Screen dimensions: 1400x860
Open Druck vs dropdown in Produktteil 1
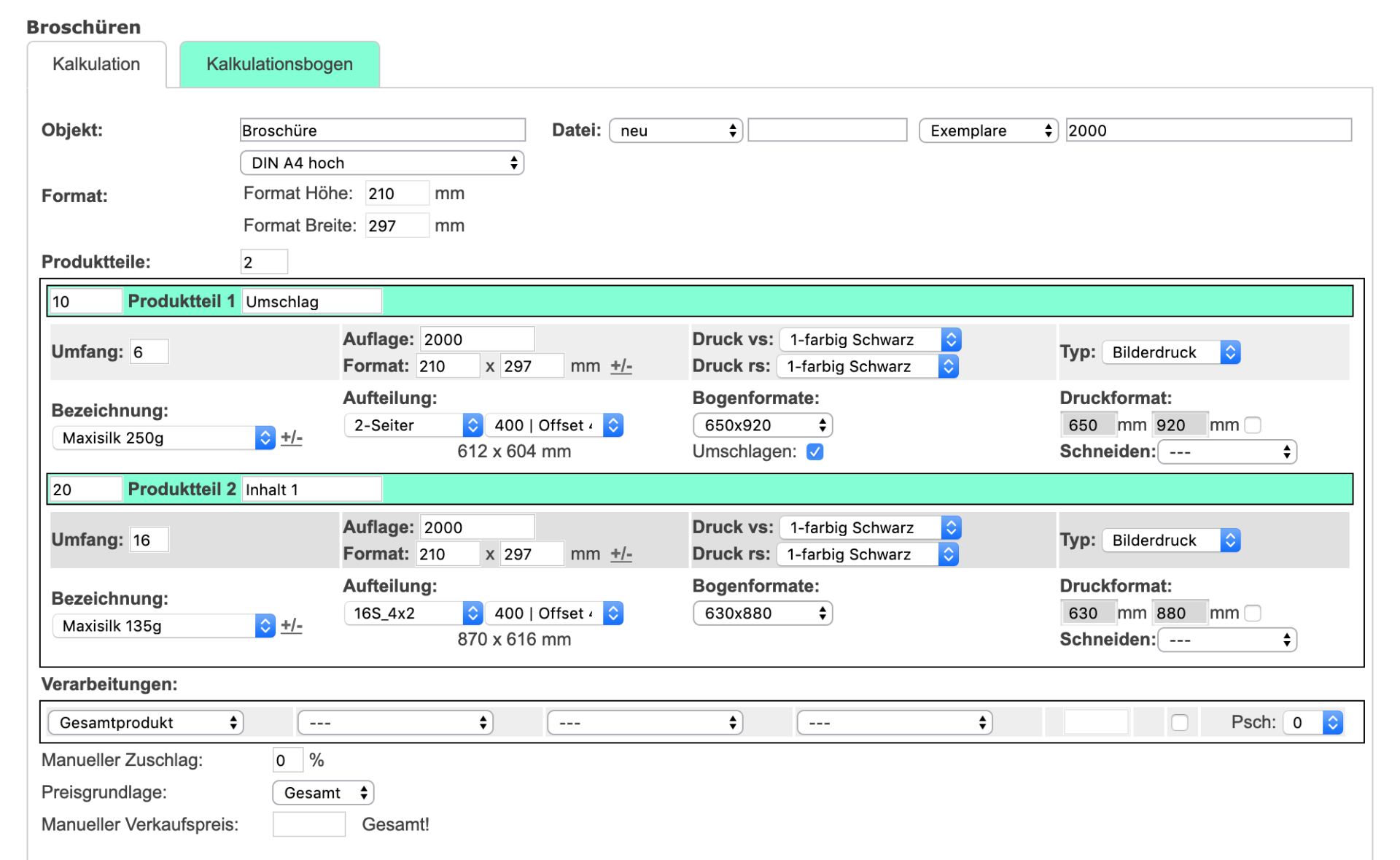pos(869,339)
